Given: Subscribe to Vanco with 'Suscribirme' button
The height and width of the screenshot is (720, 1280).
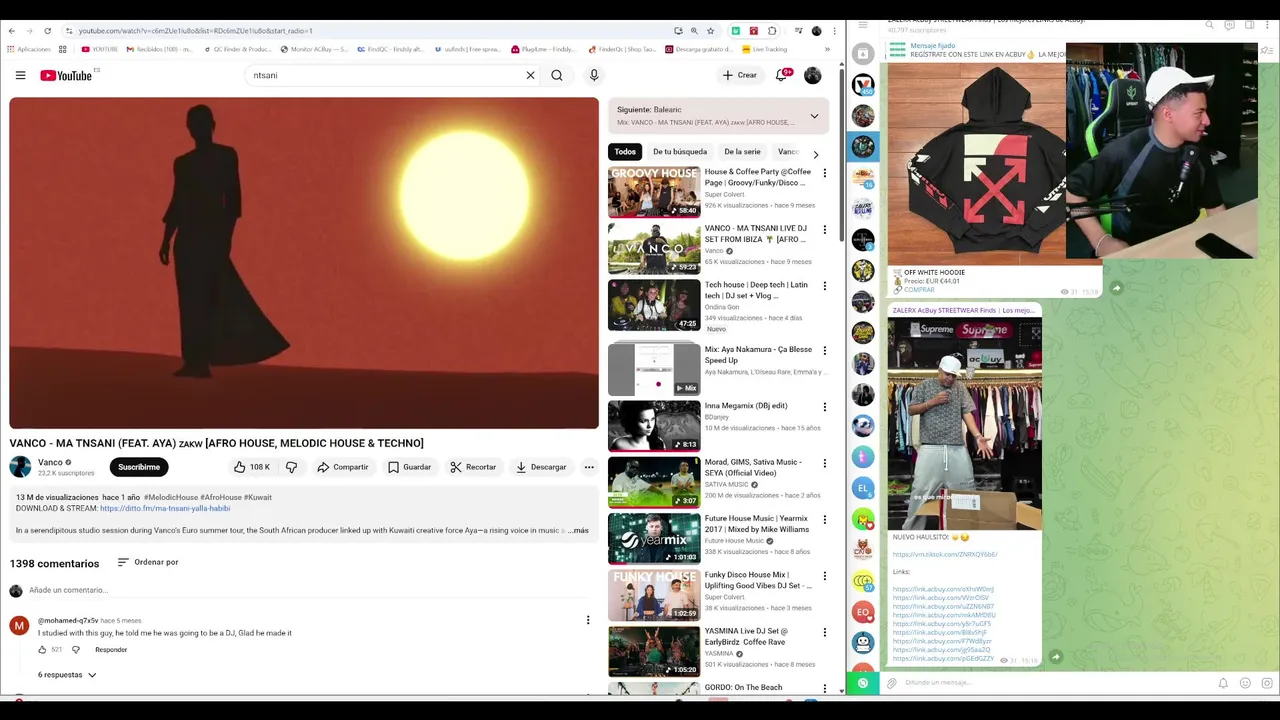Looking at the screenshot, I should pyautogui.click(x=139, y=467).
